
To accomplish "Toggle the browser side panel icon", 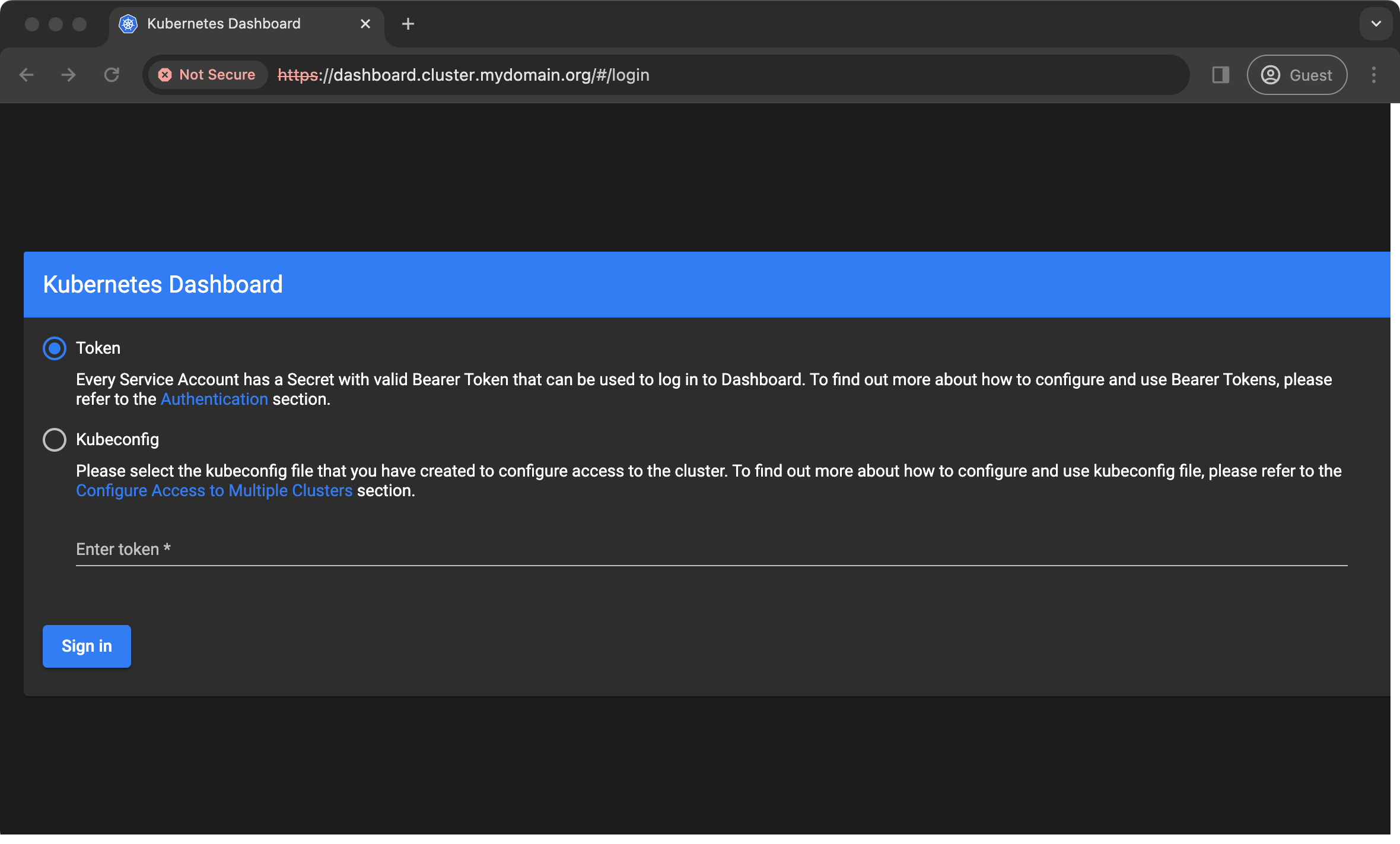I will coord(1221,75).
